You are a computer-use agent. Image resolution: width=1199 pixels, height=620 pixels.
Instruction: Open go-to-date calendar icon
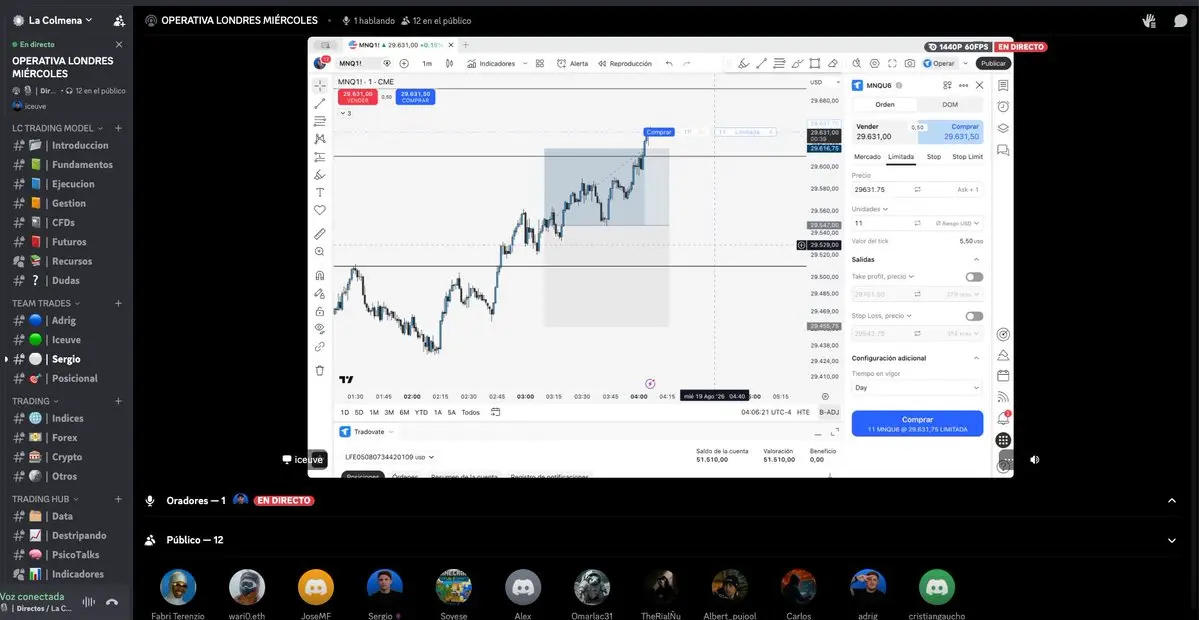[496, 412]
